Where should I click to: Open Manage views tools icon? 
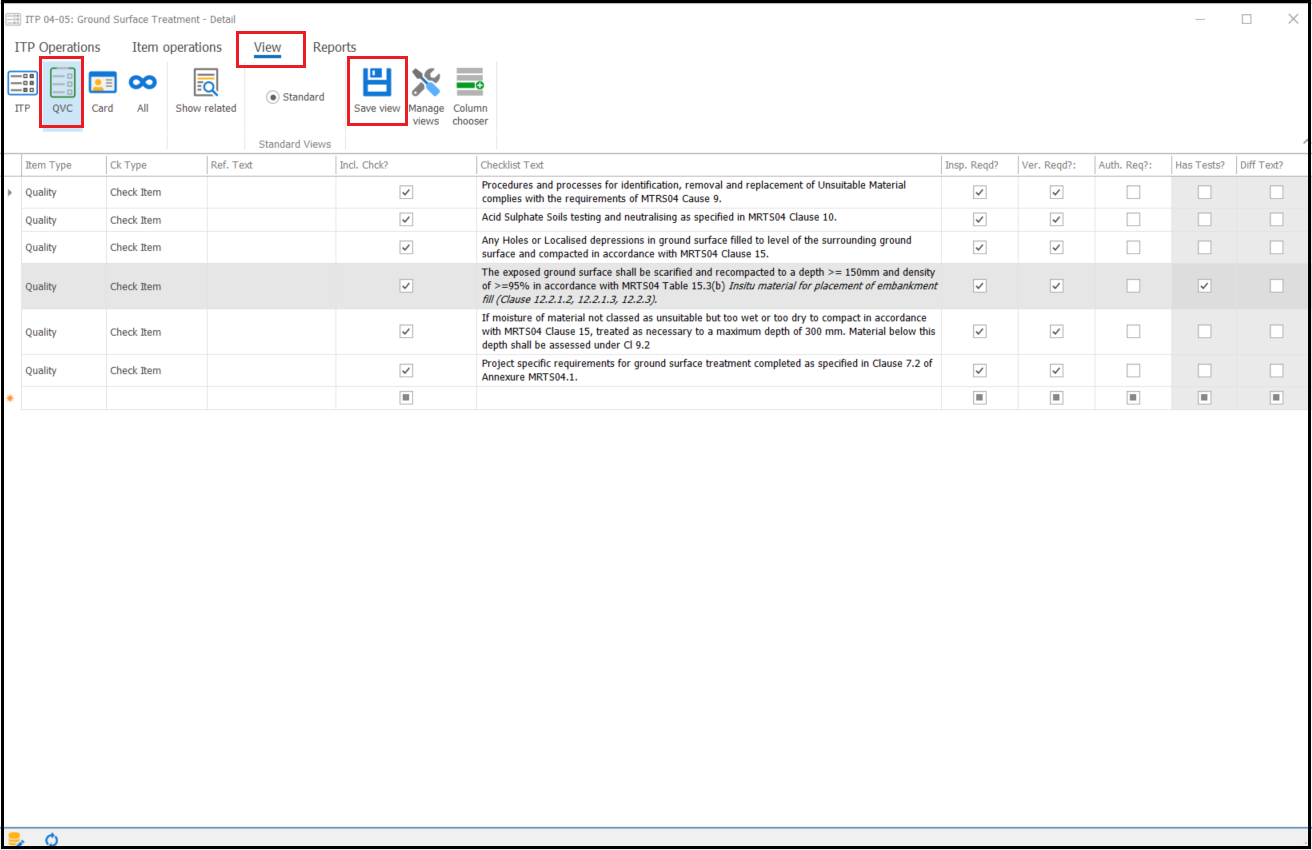click(426, 85)
